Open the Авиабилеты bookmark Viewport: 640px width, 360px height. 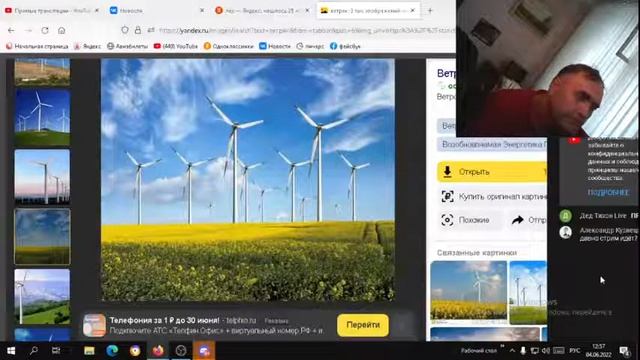(127, 46)
